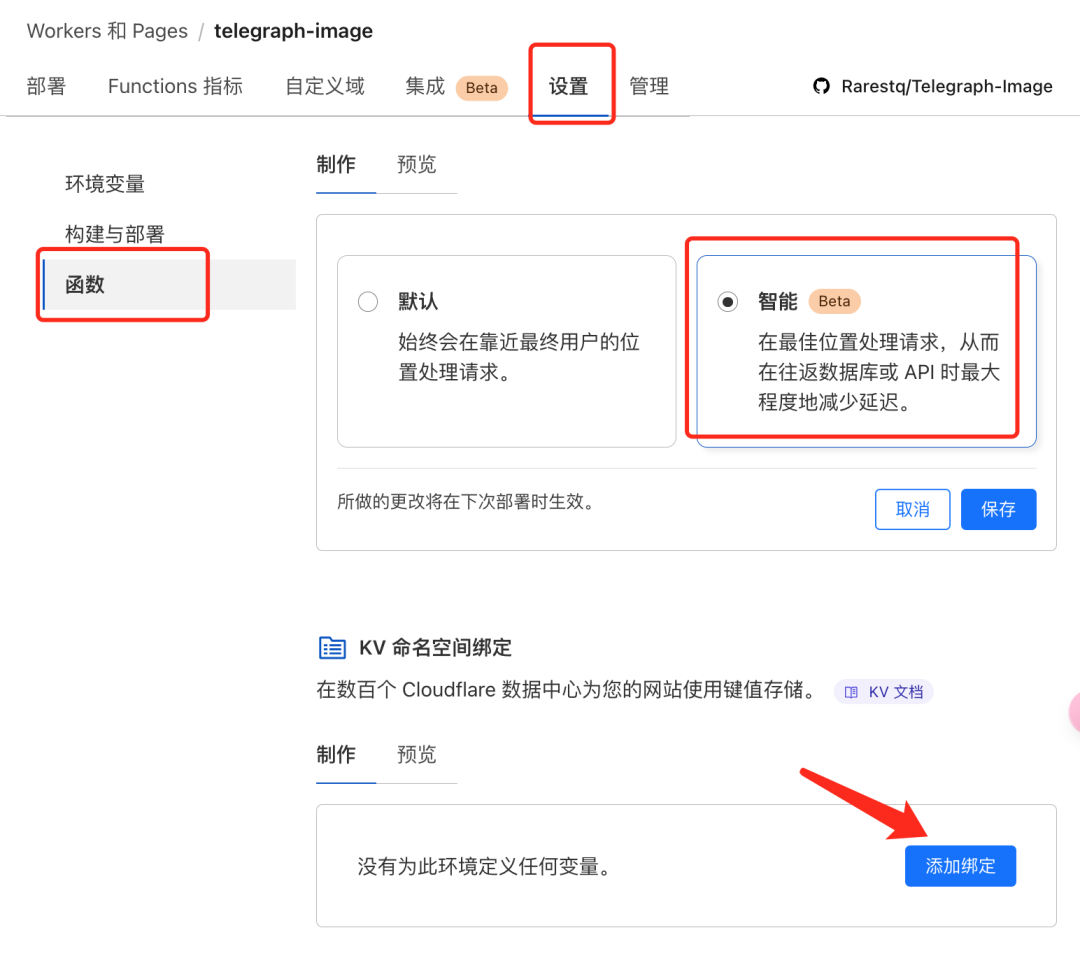
Task: Select the 预览 tab under KV 命名空间绑定
Action: (x=417, y=754)
